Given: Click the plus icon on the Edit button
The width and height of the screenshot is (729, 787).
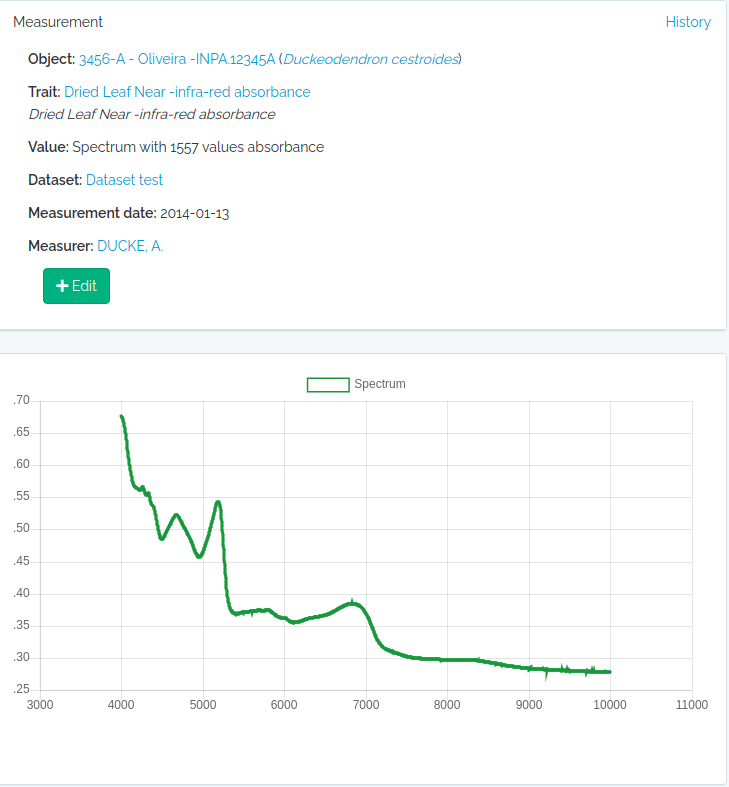Looking at the screenshot, I should [62, 286].
